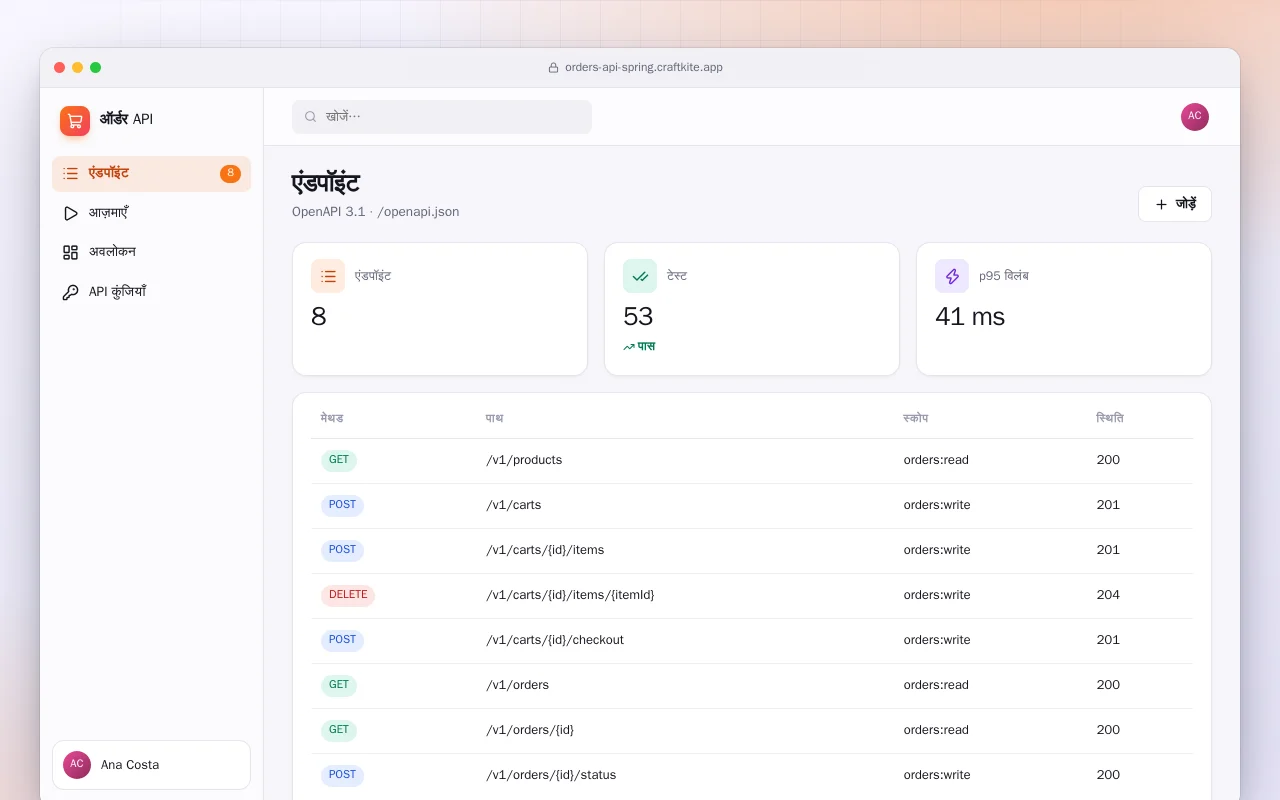This screenshot has width=1280, height=800.
Task: Select the /v1/carts/{id}/items path
Action: [x=545, y=550]
